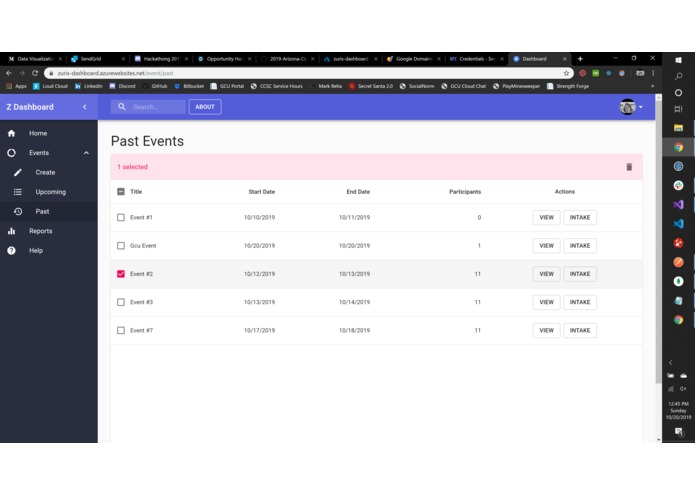Open Chrome three-dot menu
The height and width of the screenshot is (494, 695).
click(653, 73)
